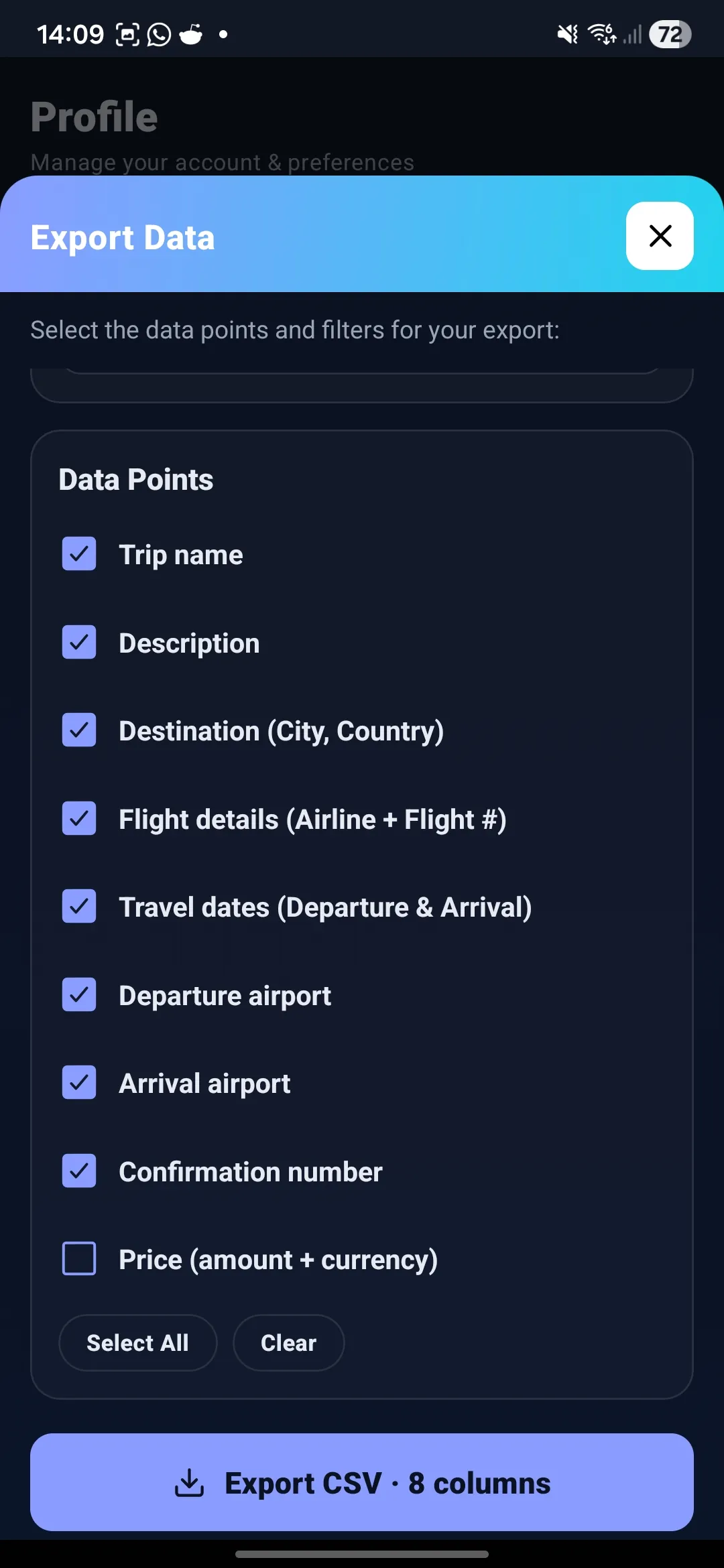
Task: Uncheck Arrival airport data point
Action: click(x=79, y=1083)
